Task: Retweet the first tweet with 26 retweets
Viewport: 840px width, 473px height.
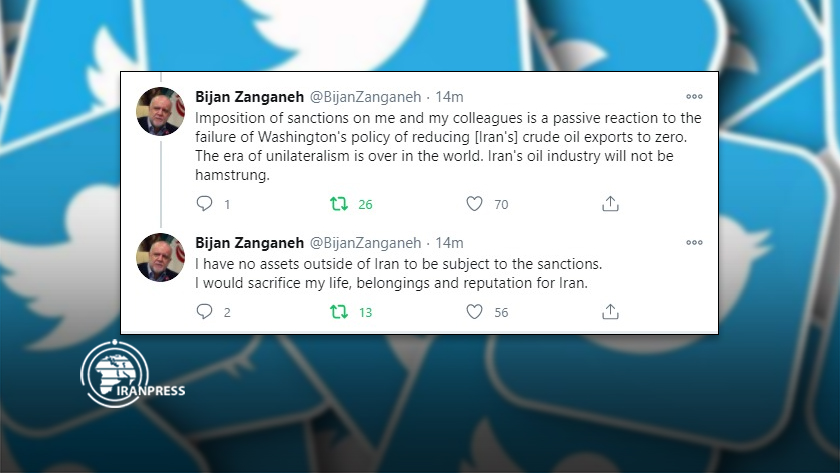Action: coord(339,204)
